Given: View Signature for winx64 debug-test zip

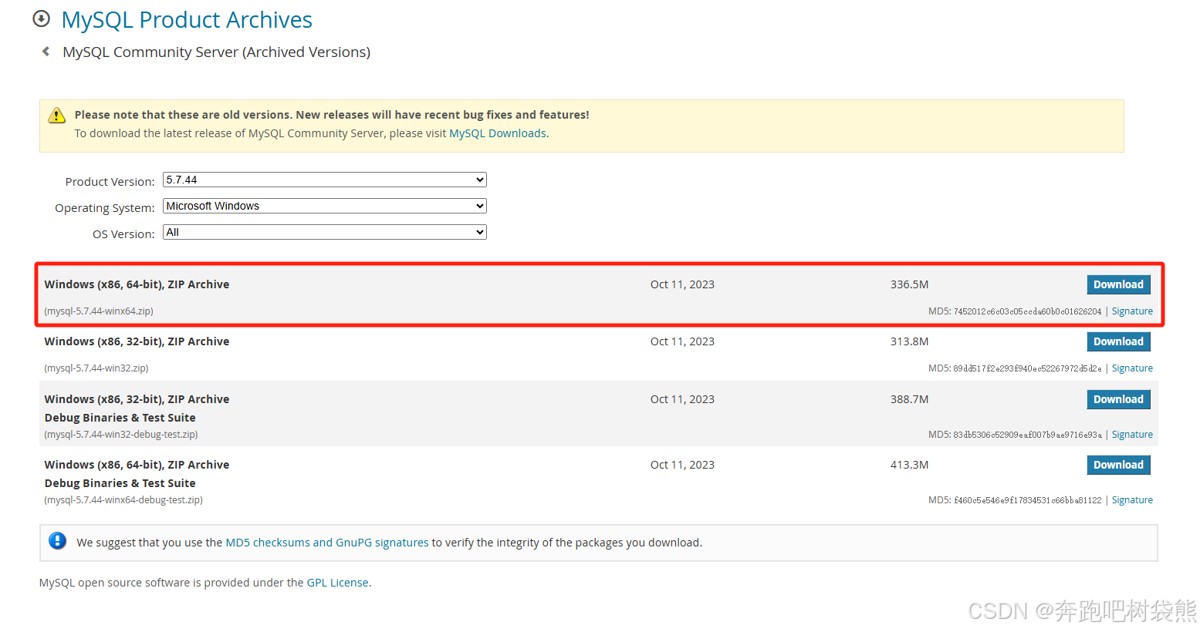Looking at the screenshot, I should tap(1132, 500).
